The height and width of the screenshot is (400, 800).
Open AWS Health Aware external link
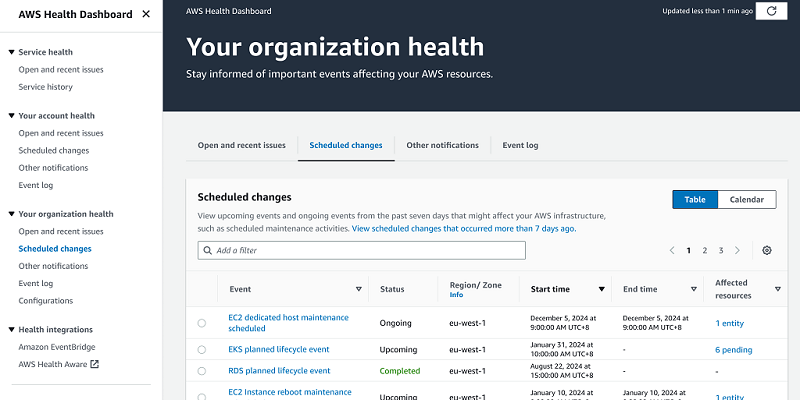click(x=59, y=364)
